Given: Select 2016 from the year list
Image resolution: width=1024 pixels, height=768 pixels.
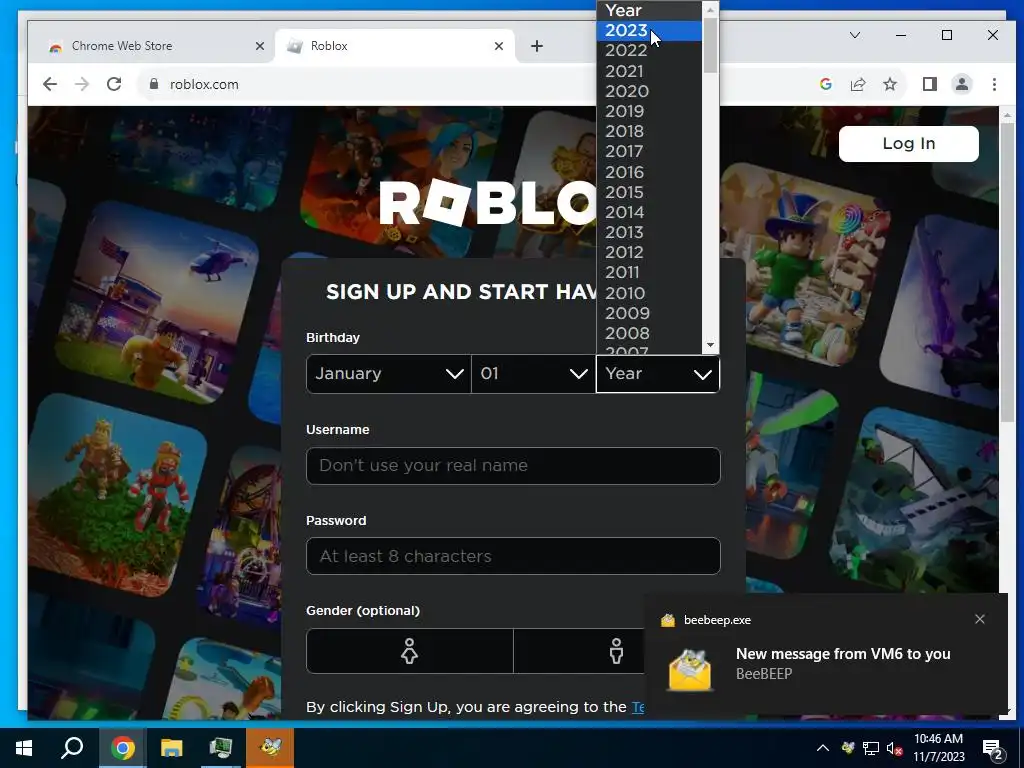Looking at the screenshot, I should pyautogui.click(x=649, y=172).
